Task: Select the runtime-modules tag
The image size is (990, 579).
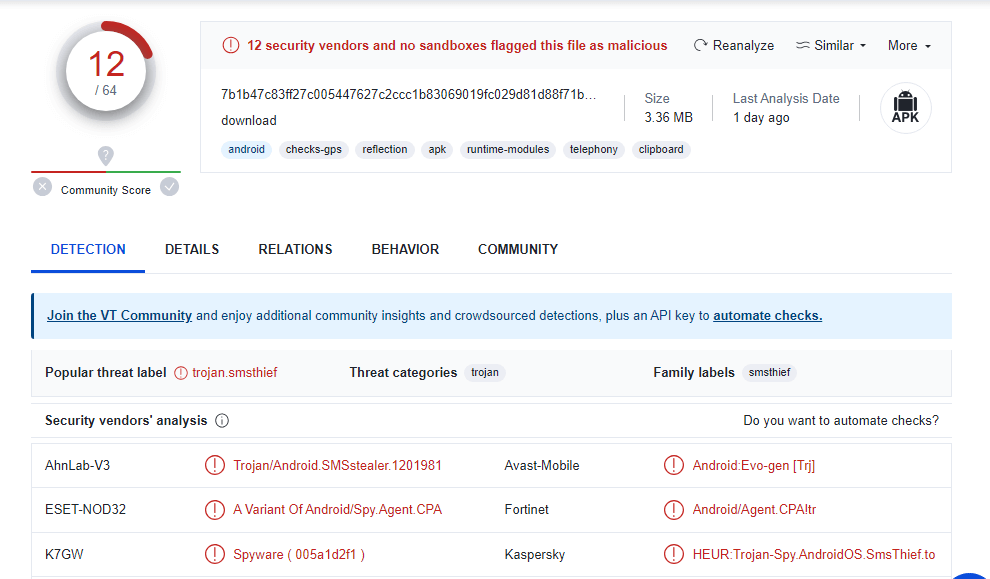Action: [x=508, y=150]
